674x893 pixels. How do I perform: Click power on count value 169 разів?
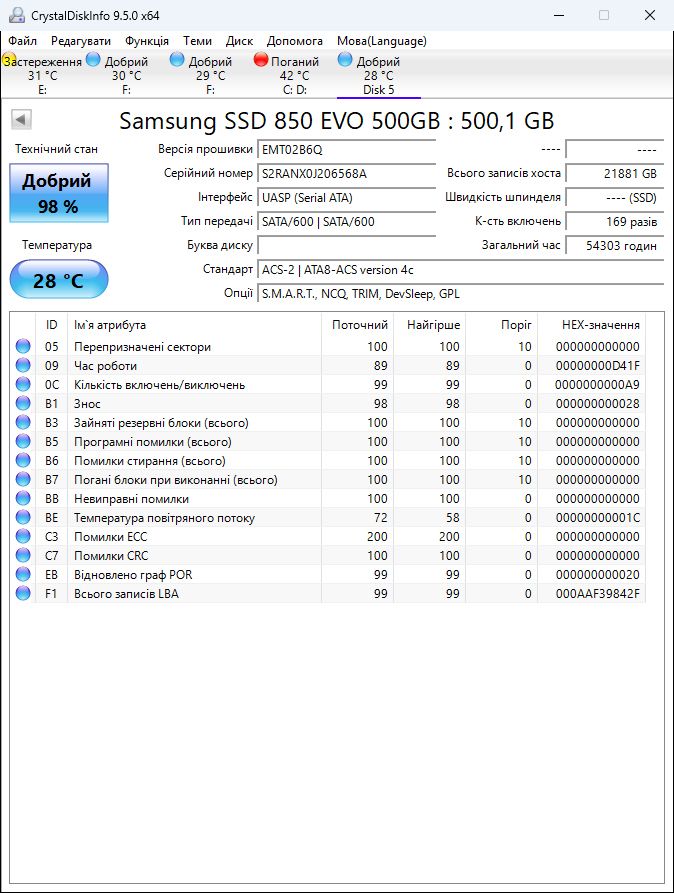point(615,222)
